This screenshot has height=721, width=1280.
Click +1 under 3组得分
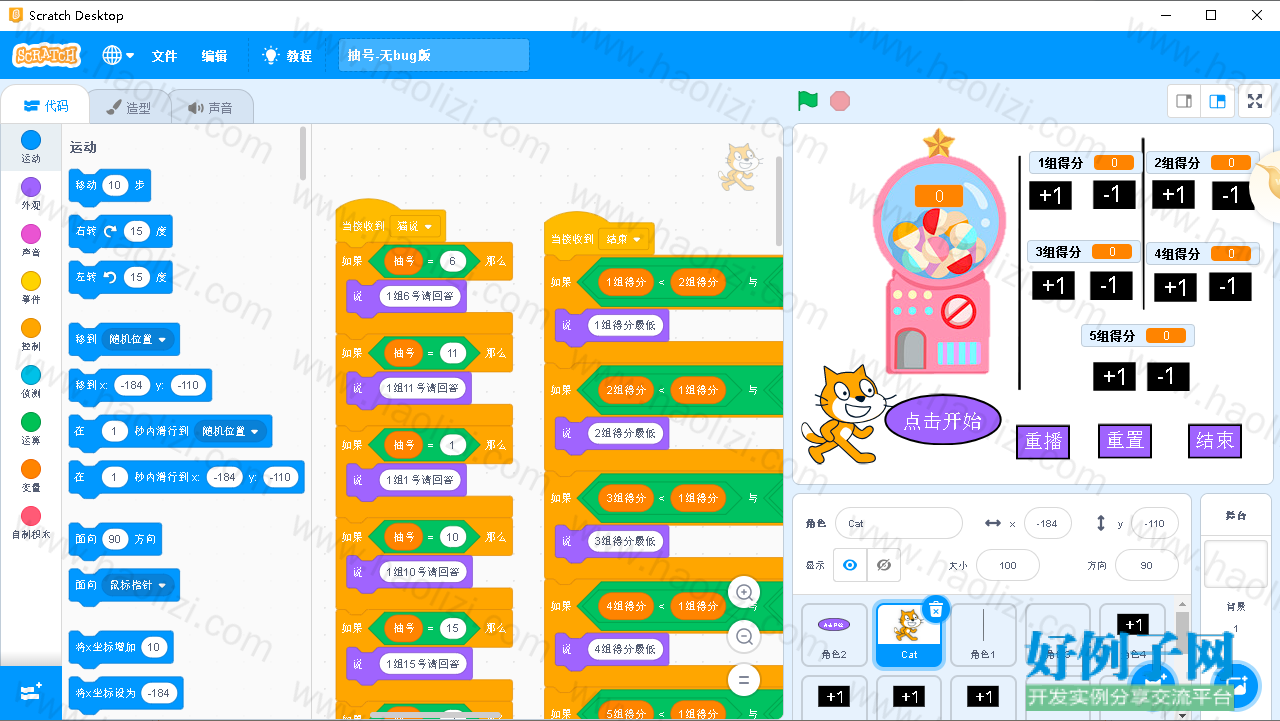1053,285
